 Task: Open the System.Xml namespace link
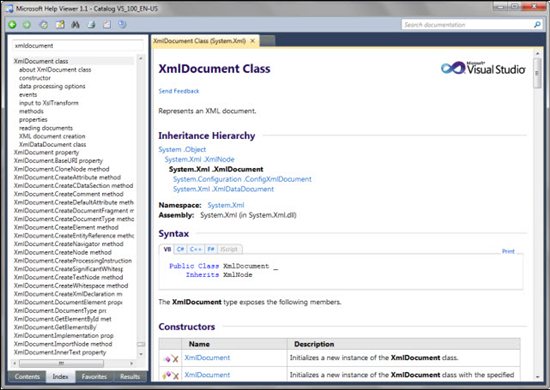[x=226, y=205]
